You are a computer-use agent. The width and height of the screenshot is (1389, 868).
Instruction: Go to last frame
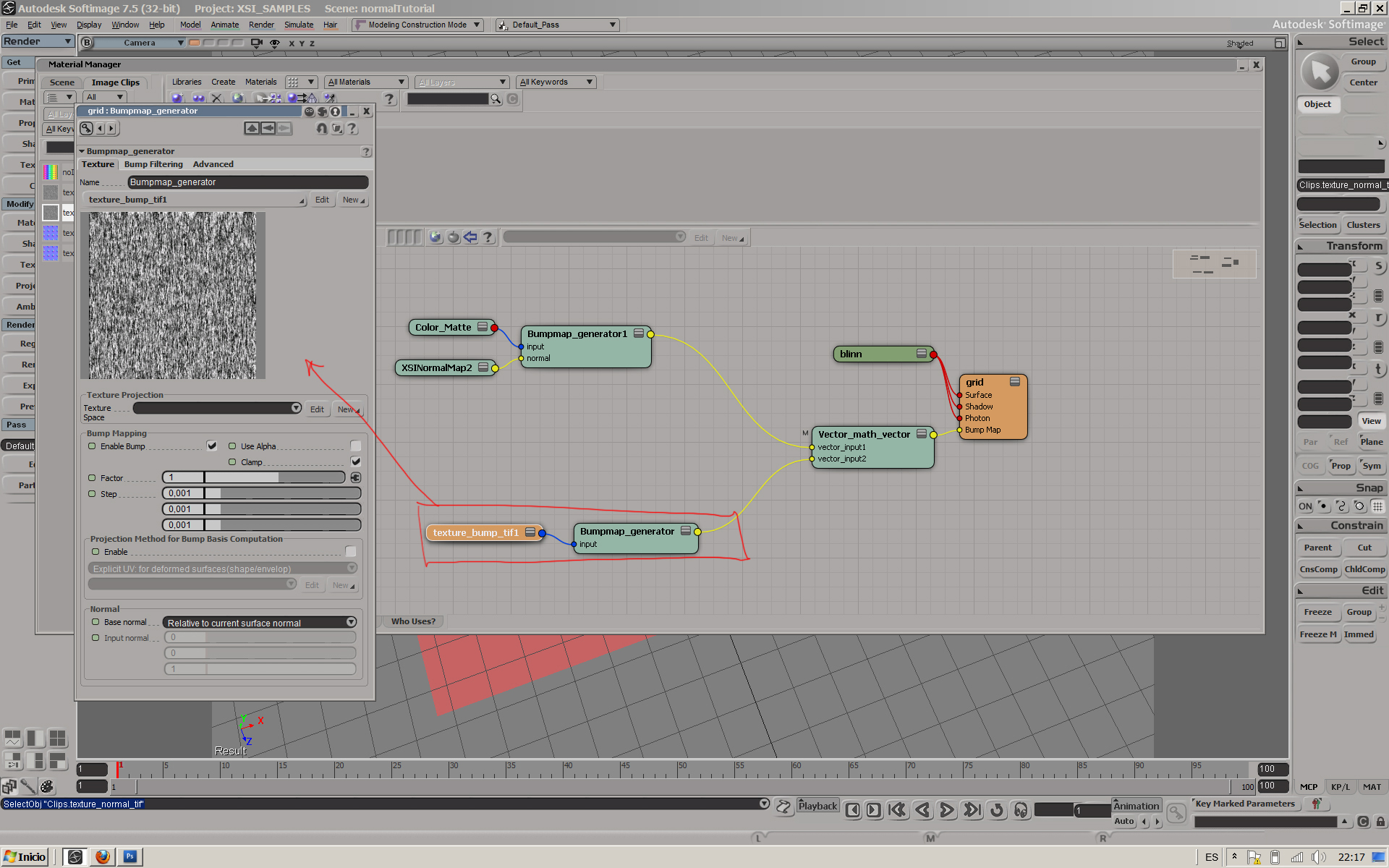click(x=972, y=810)
